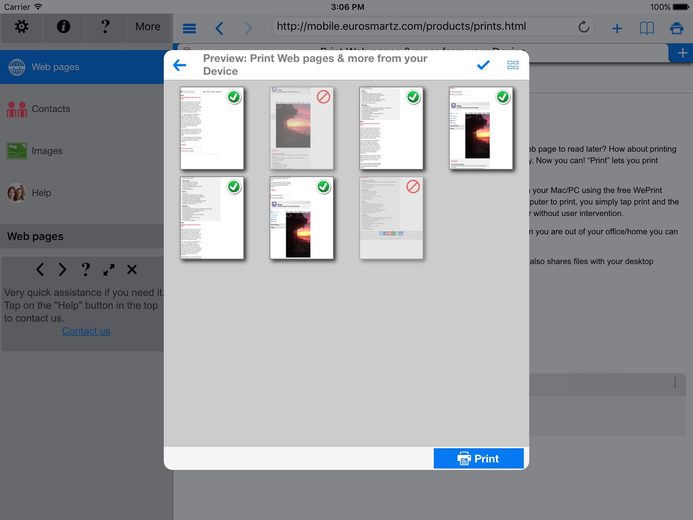Select Contacts in the sidebar
The image size is (693, 520).
(82, 109)
